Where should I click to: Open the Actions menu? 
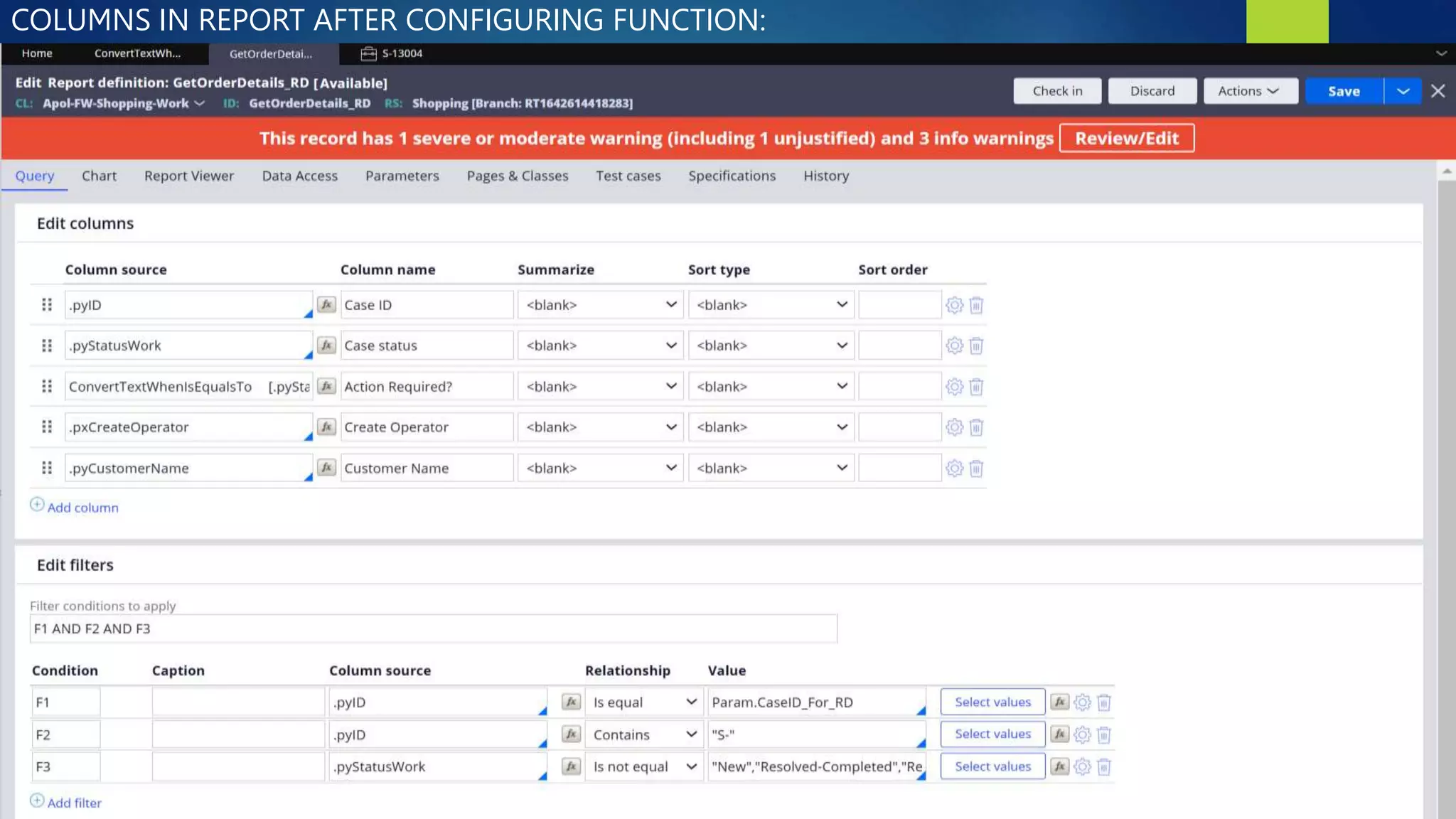tap(1249, 91)
